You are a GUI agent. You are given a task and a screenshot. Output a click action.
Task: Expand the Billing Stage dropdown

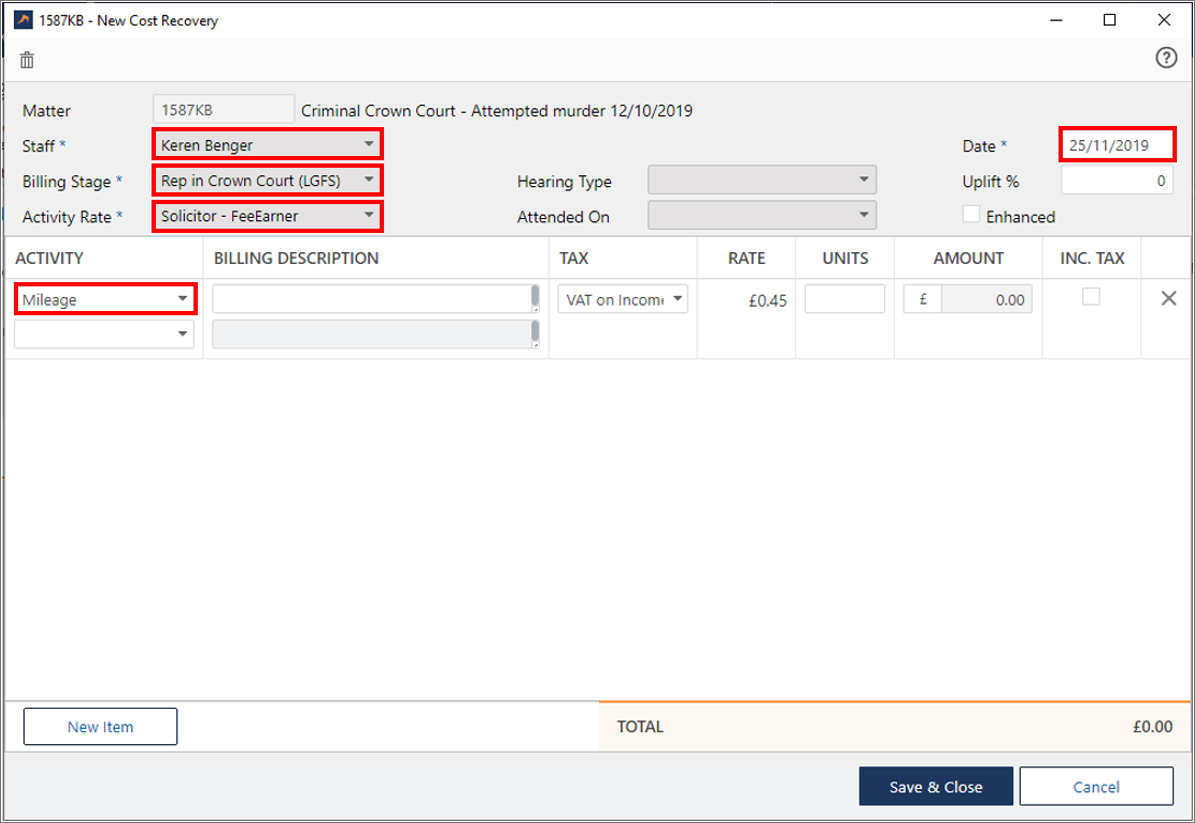pyautogui.click(x=267, y=181)
